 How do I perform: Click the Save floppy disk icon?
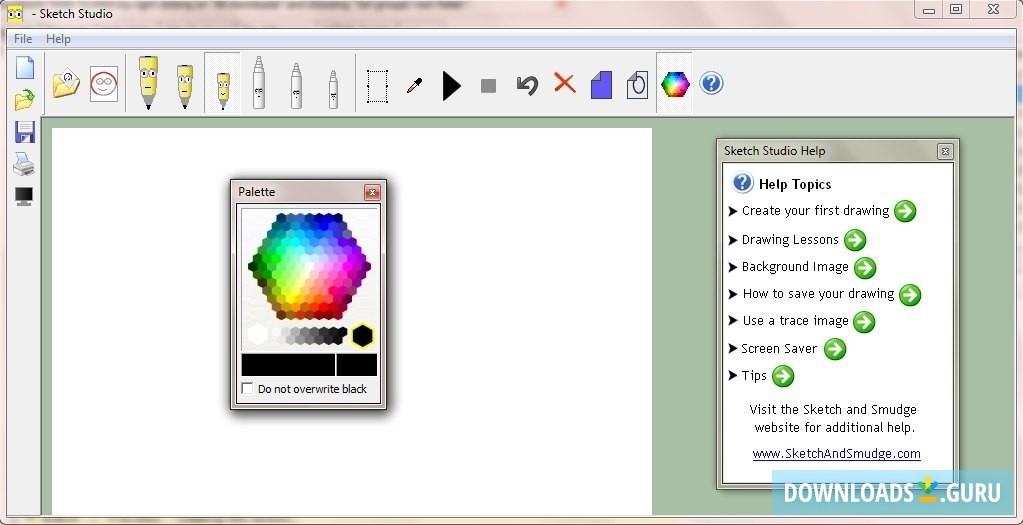pos(24,132)
